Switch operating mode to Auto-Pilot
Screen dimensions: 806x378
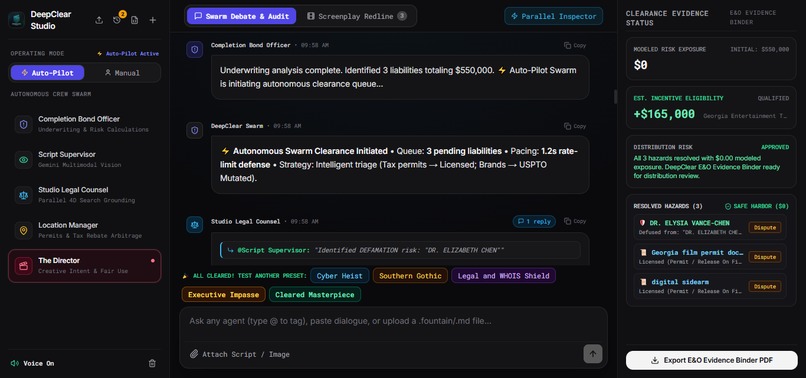(47, 73)
